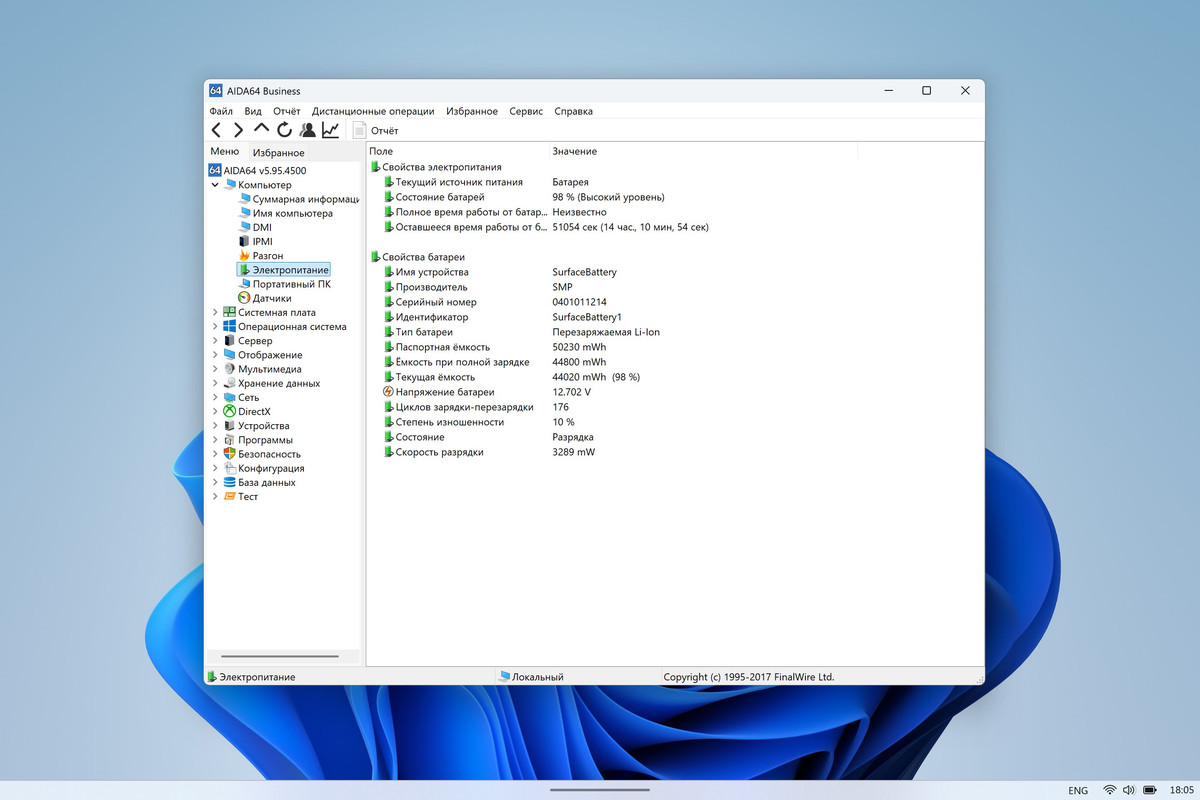This screenshot has height=800, width=1200.
Task: Click the Напряжение батареи voltage icon
Action: pyautogui.click(x=388, y=392)
